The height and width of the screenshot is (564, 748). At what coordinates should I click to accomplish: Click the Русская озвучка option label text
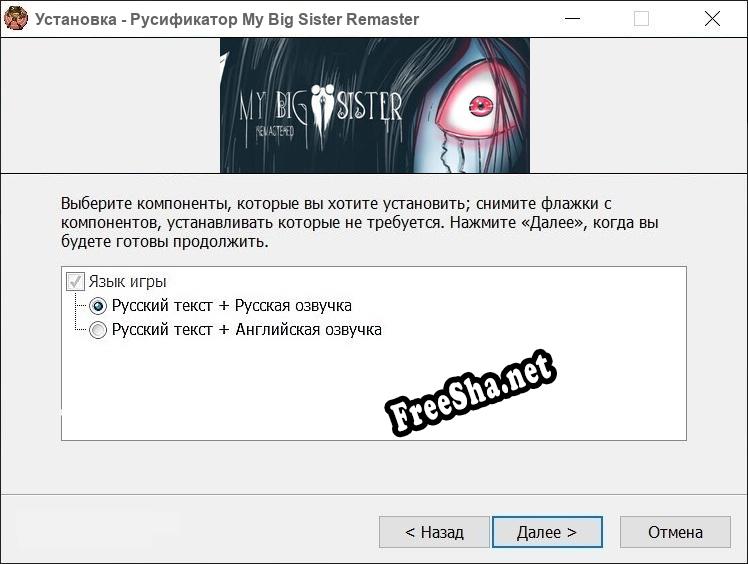(232, 305)
